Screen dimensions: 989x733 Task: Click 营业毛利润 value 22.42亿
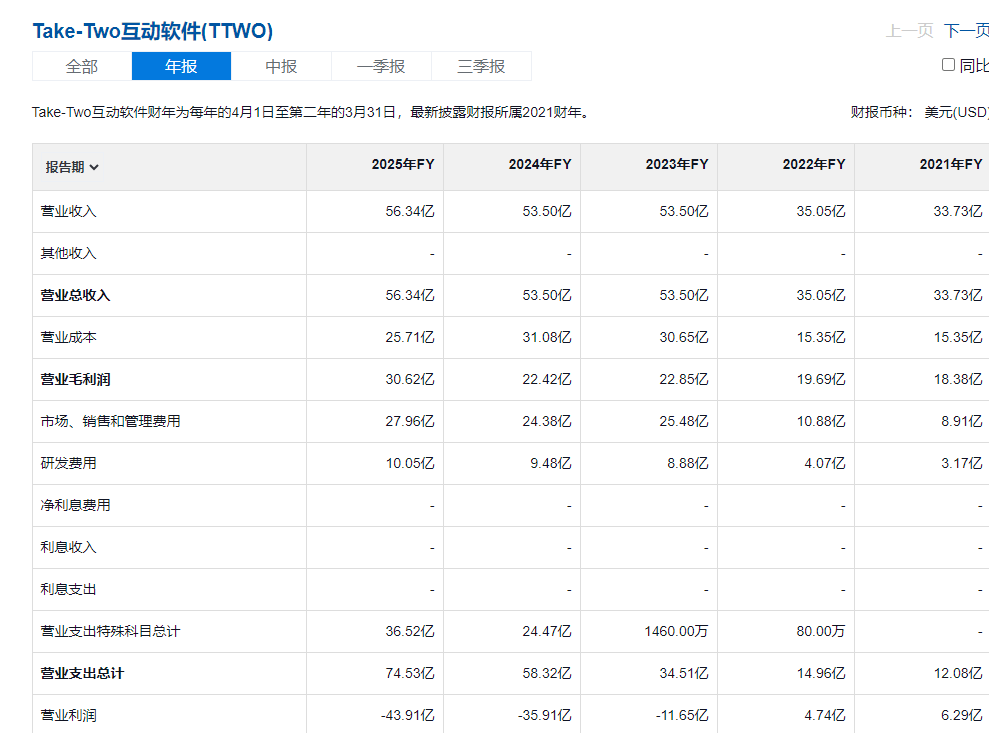click(547, 379)
